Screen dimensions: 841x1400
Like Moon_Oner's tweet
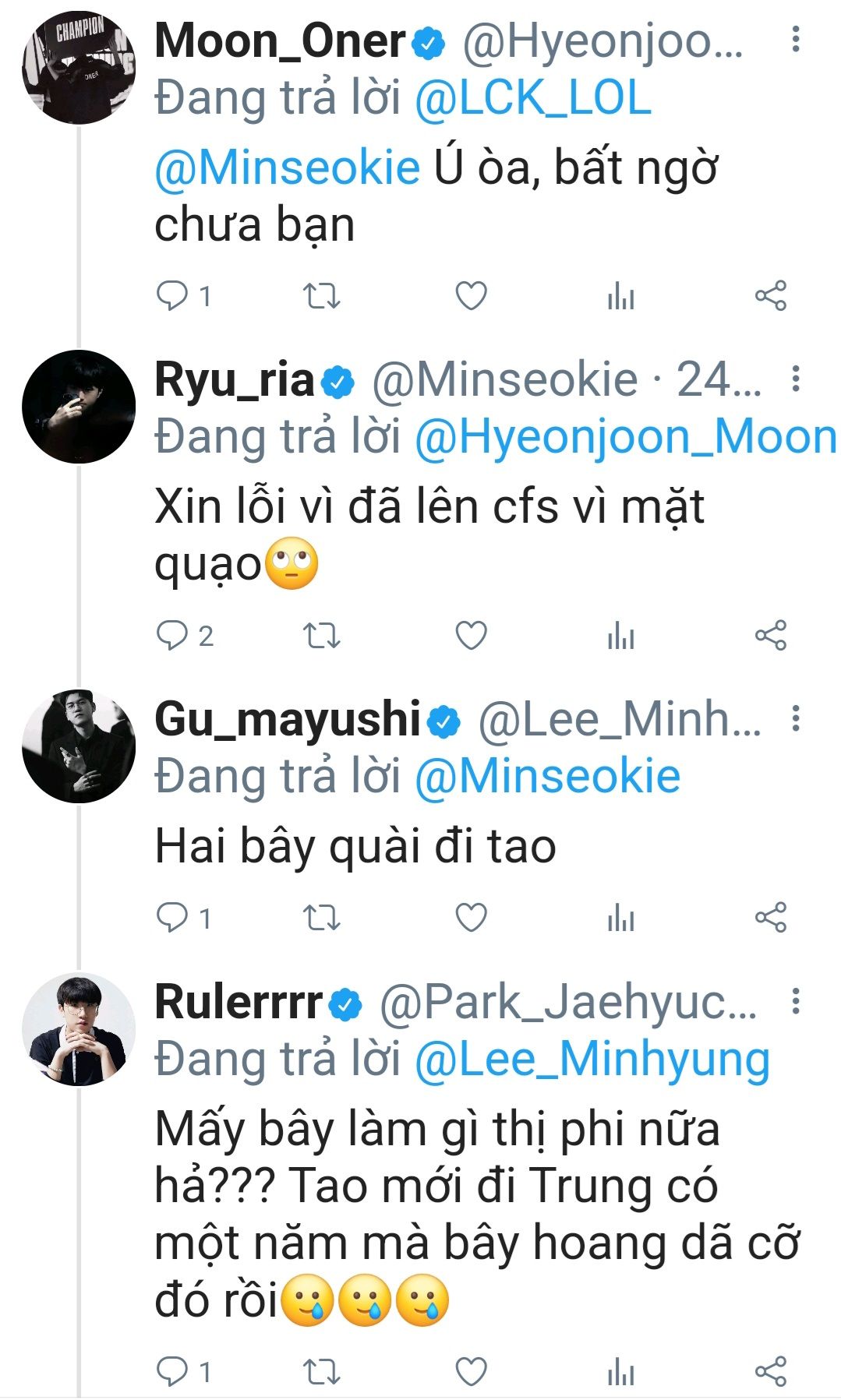tap(471, 296)
